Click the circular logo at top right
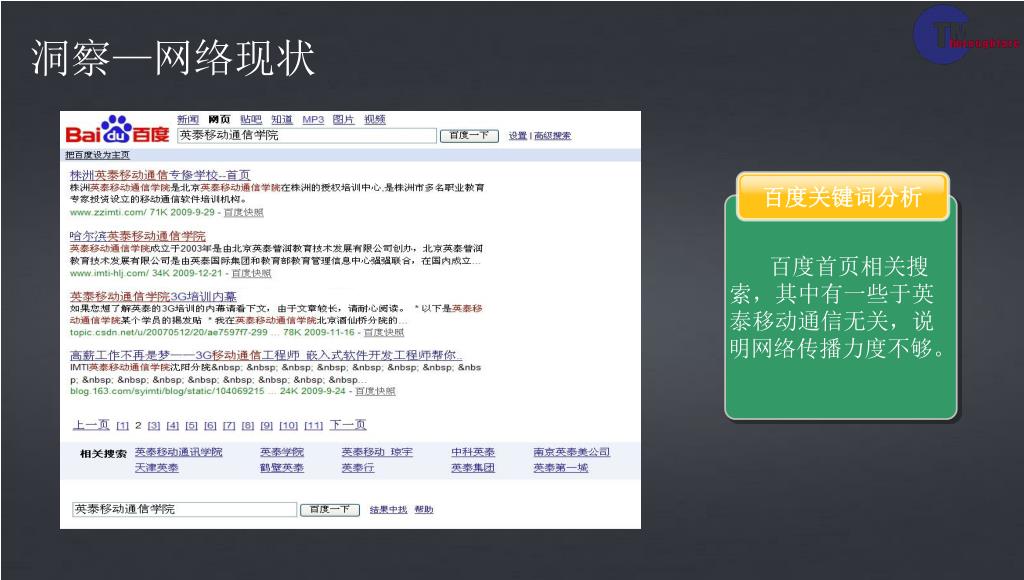This screenshot has height=580, width=1024. click(x=944, y=35)
